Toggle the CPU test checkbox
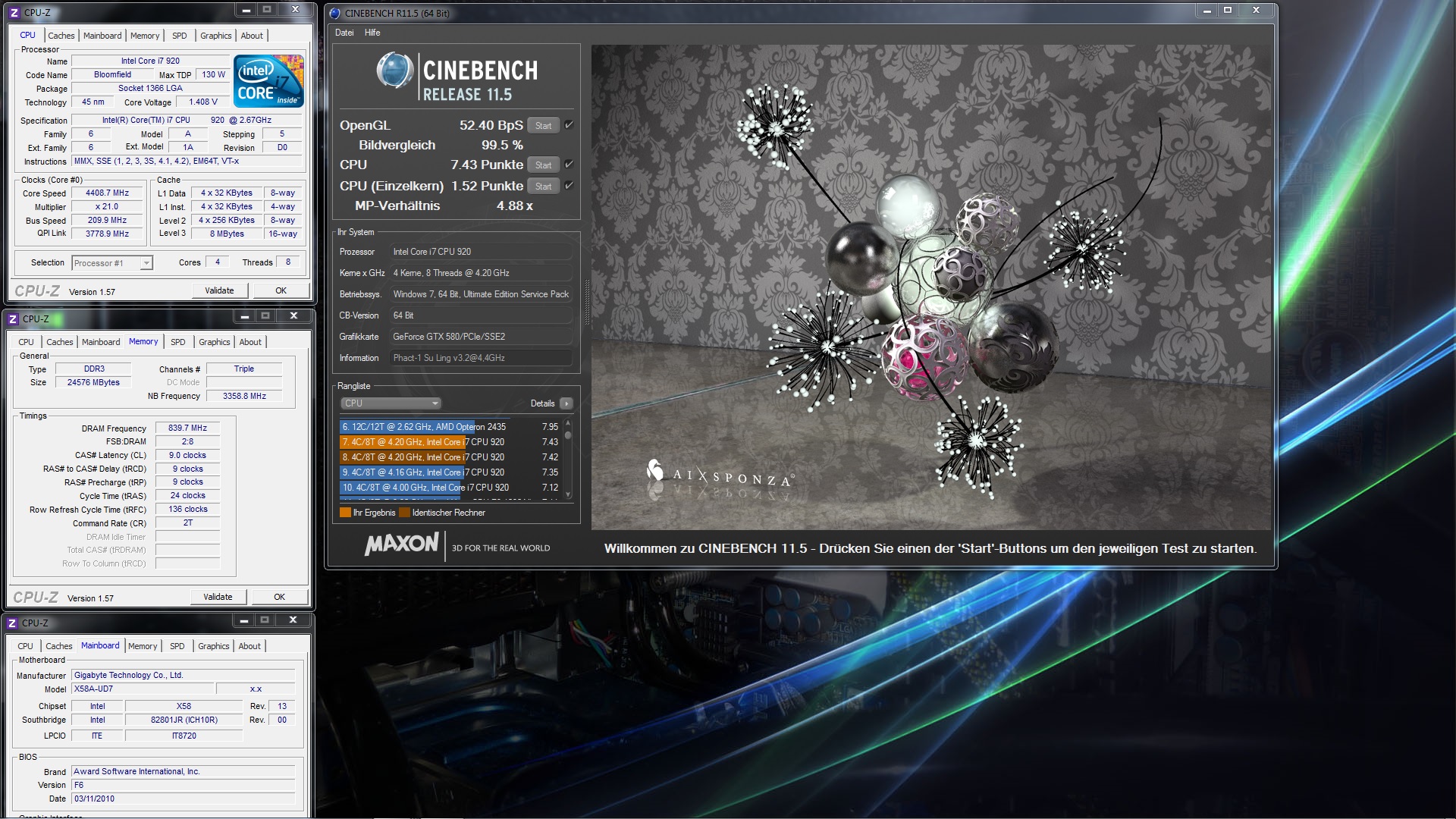 (x=569, y=165)
